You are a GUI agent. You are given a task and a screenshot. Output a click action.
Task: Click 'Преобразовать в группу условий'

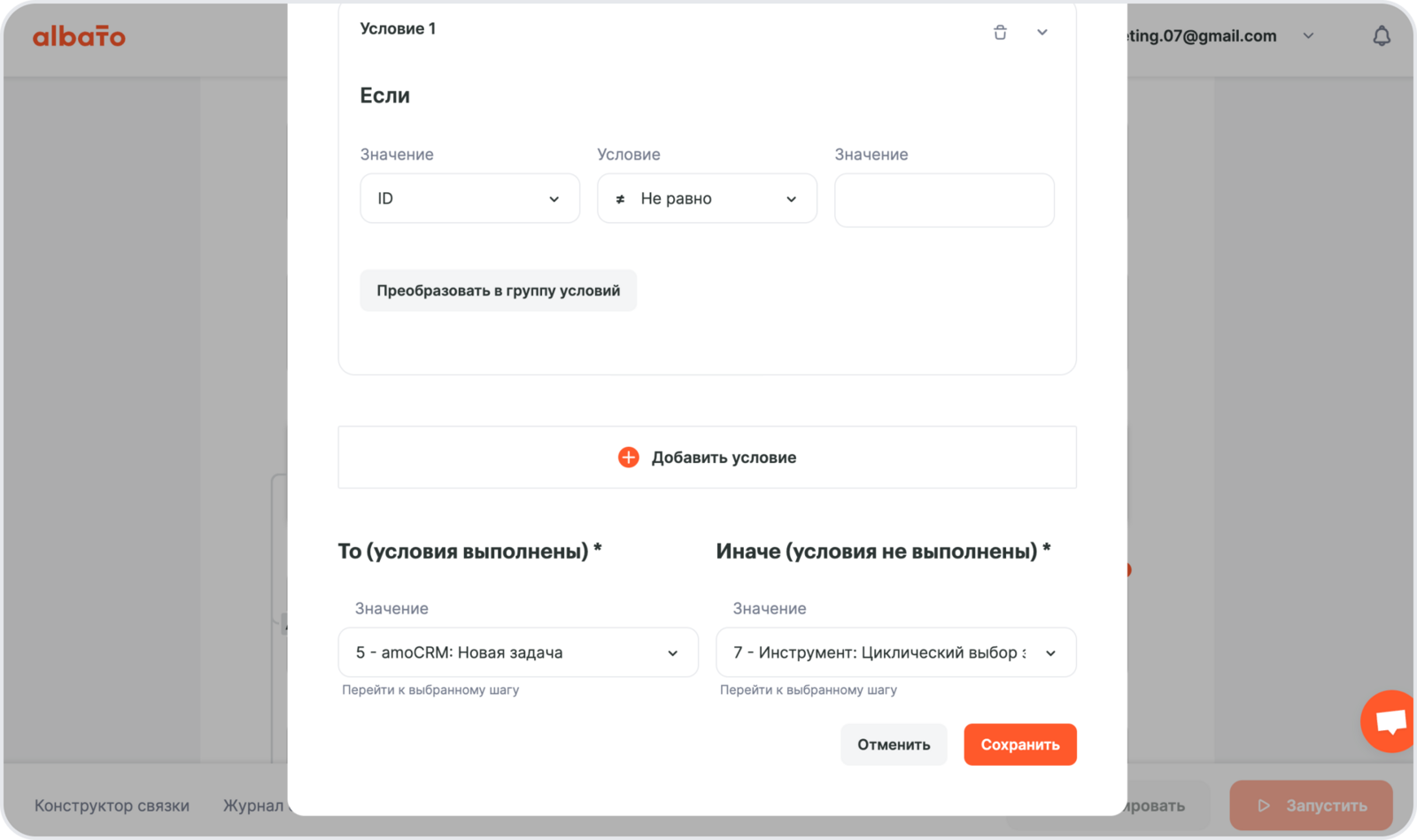click(x=498, y=291)
